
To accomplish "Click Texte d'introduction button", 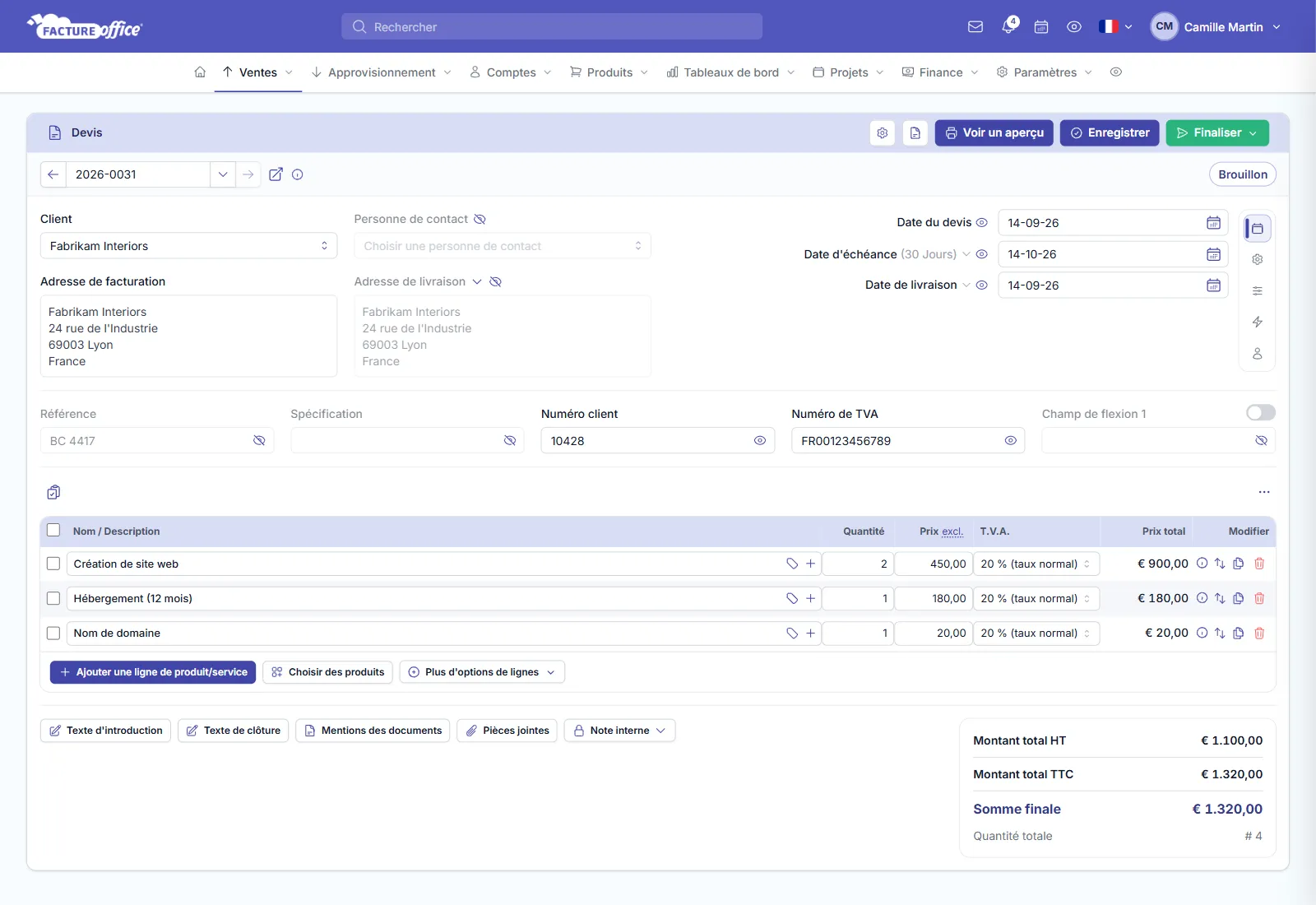I will click(x=105, y=731).
